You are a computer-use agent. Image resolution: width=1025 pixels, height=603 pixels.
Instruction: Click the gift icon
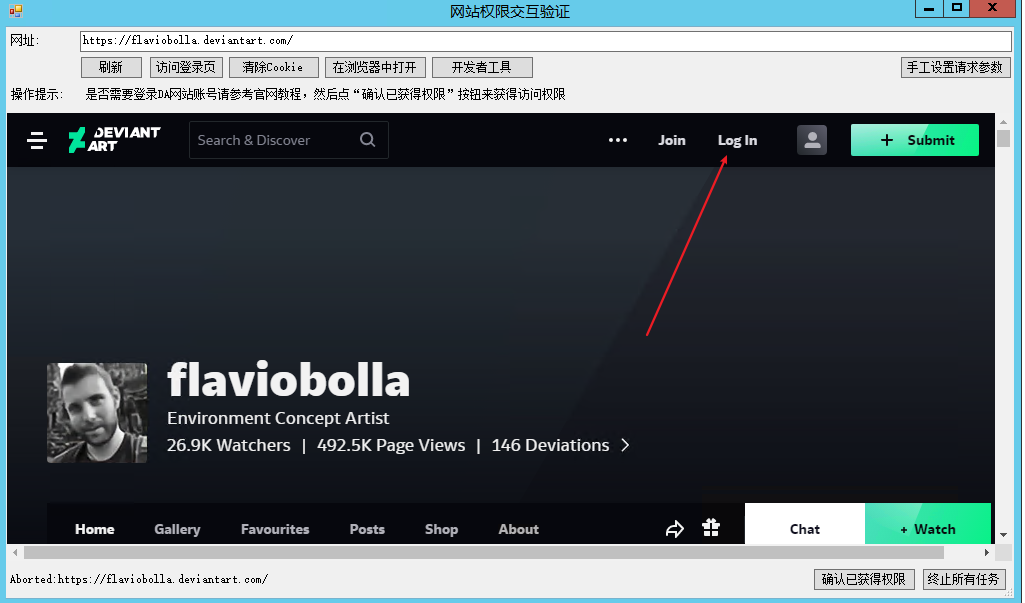(x=711, y=527)
